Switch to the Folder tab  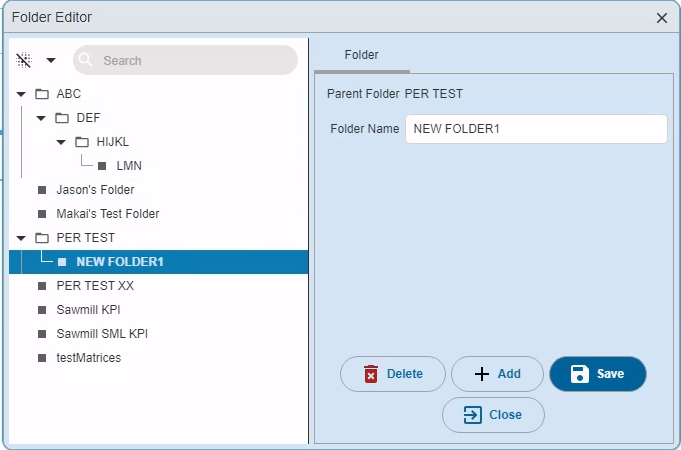pyautogui.click(x=361, y=55)
